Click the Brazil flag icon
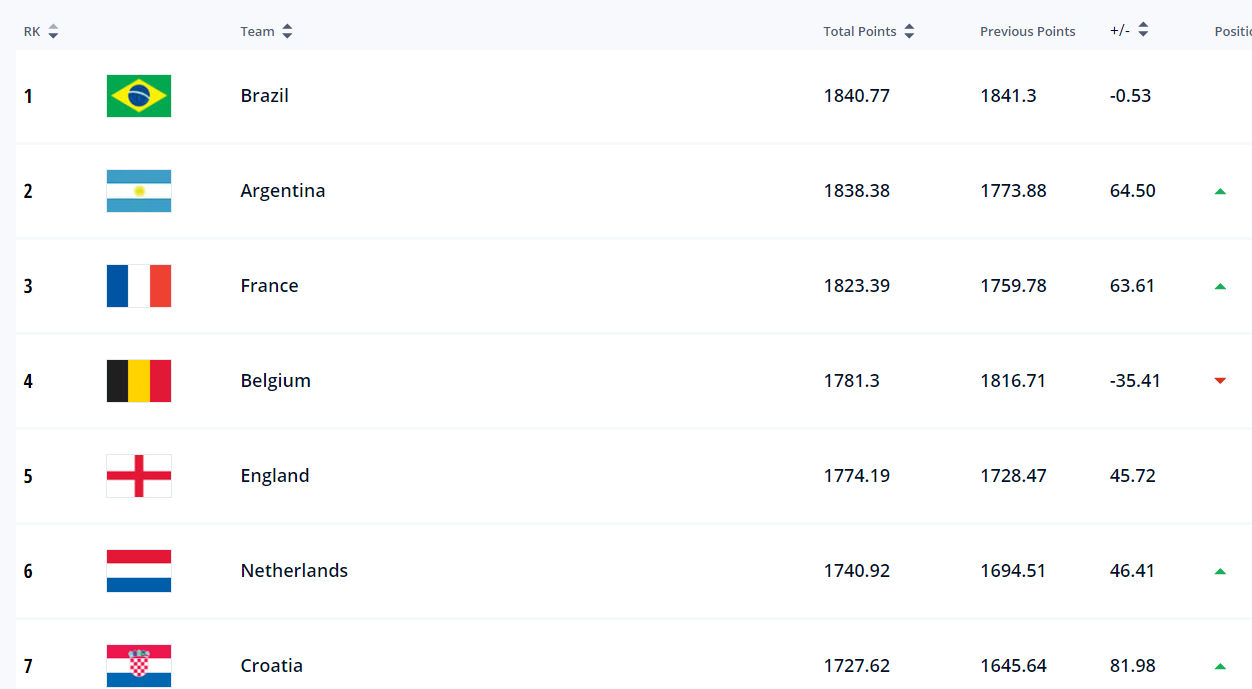Image resolution: width=1252 pixels, height=689 pixels. tap(139, 96)
